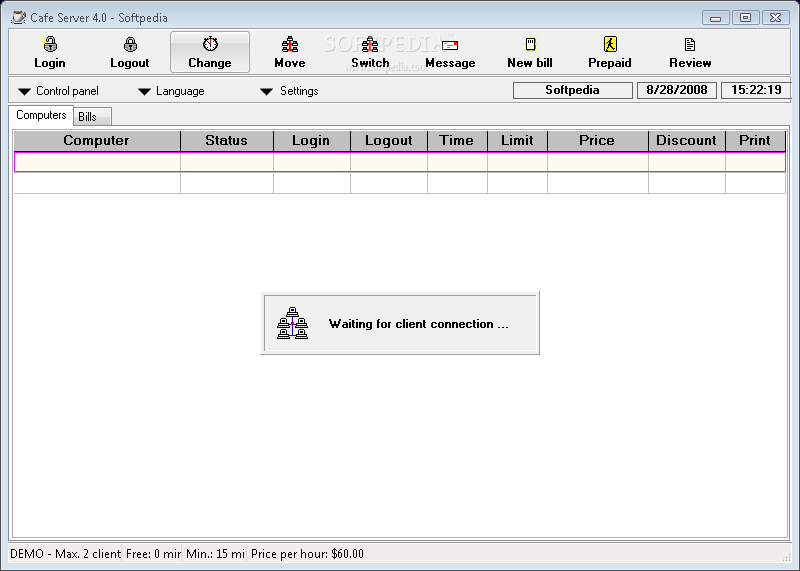This screenshot has width=800, height=571.
Task: Click the Login column header
Action: click(x=311, y=141)
